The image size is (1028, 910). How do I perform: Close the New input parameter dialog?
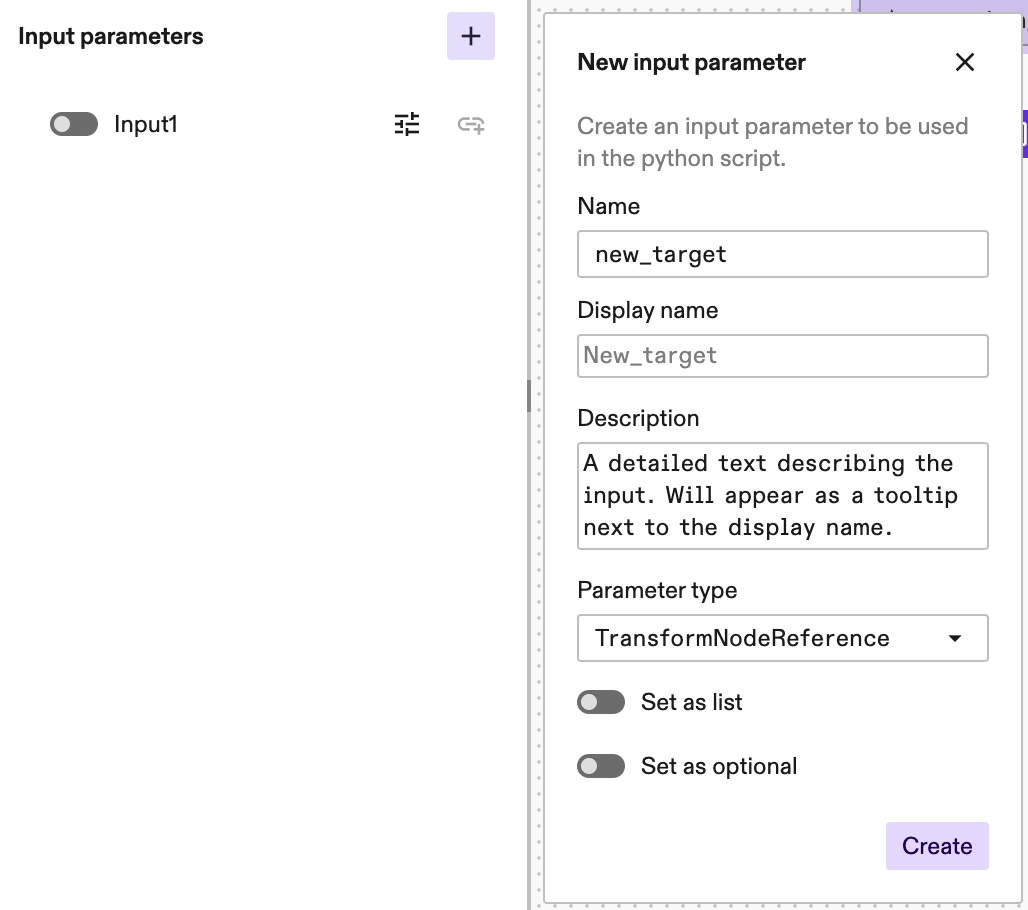(964, 62)
